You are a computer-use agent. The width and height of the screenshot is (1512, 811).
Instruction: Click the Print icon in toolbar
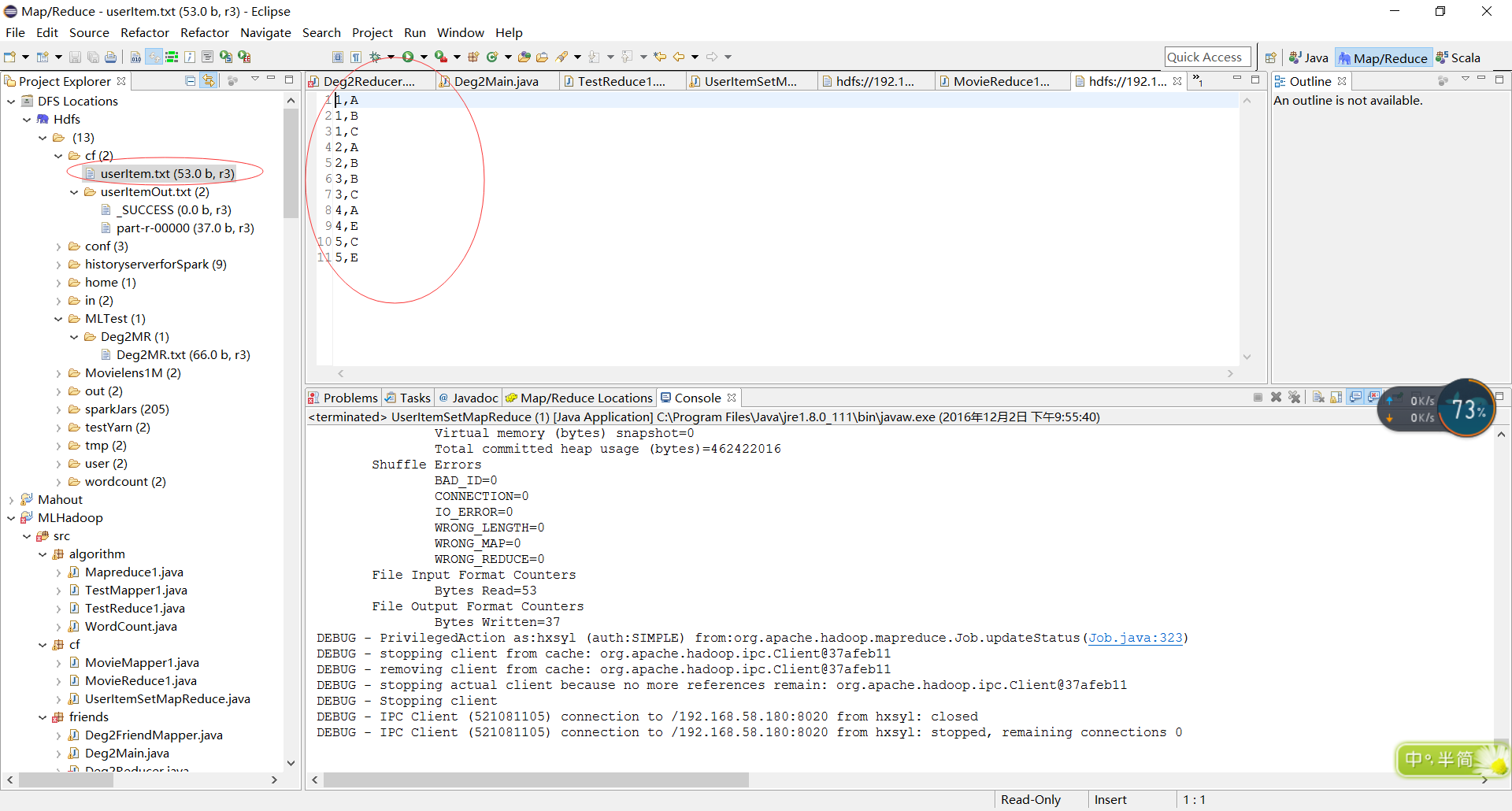coord(111,57)
